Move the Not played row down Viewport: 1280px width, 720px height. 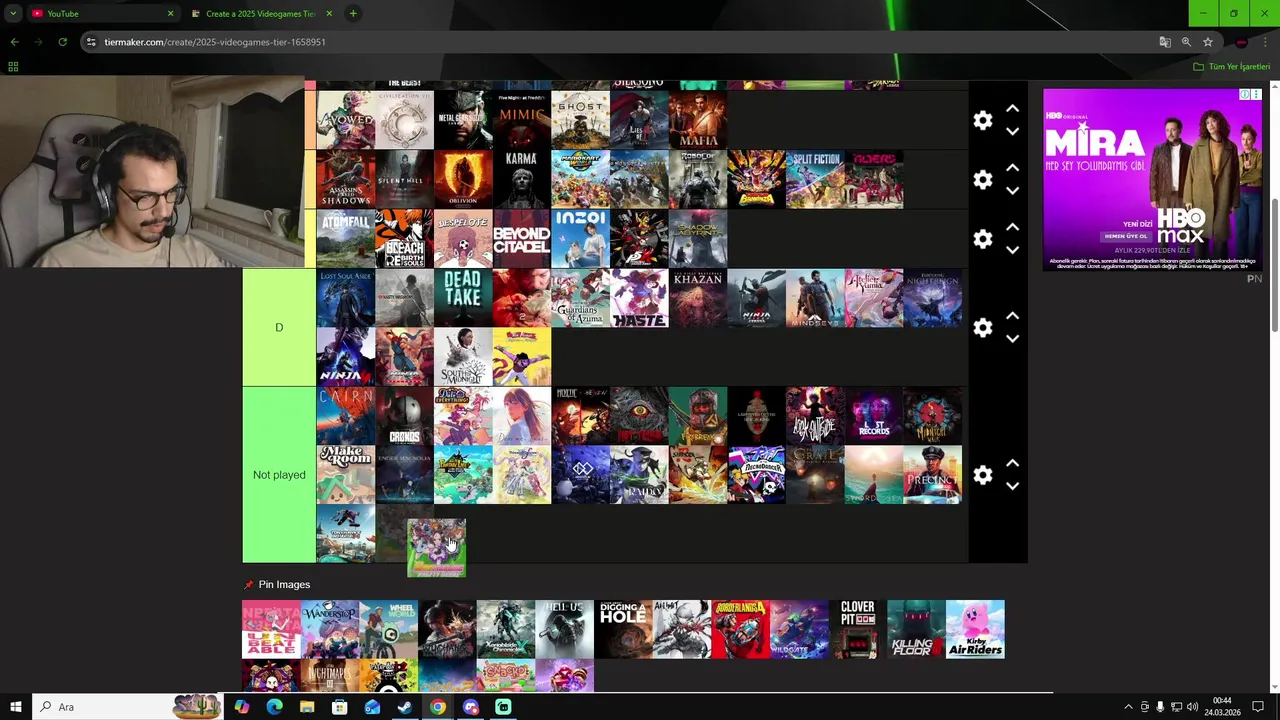pyautogui.click(x=1012, y=486)
